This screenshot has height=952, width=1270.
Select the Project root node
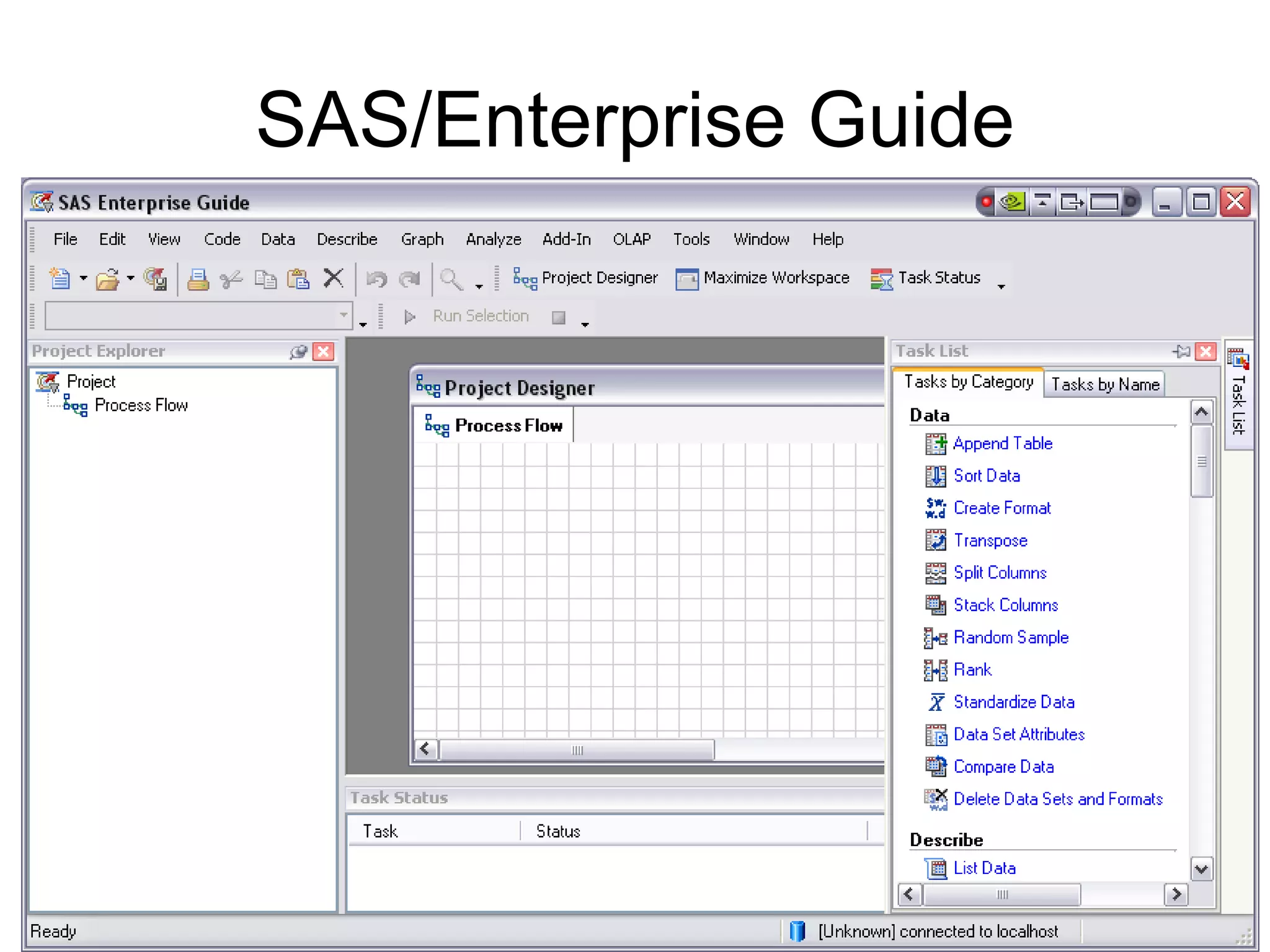tap(91, 382)
